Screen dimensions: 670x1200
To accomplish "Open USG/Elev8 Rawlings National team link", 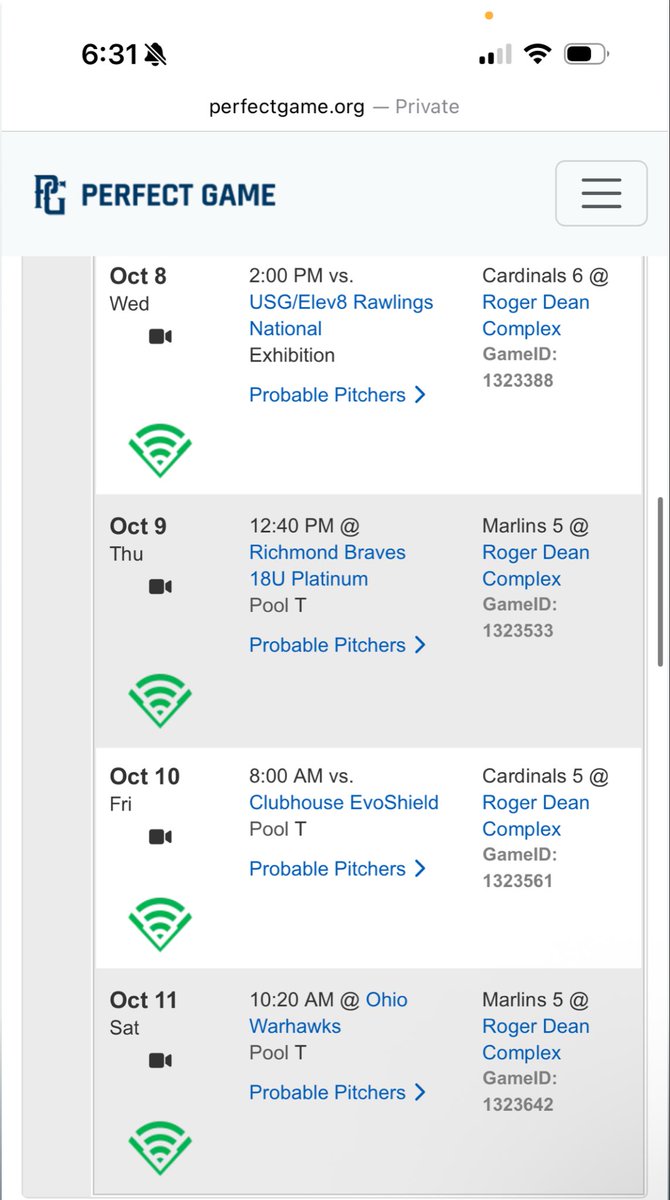I will (x=341, y=315).
